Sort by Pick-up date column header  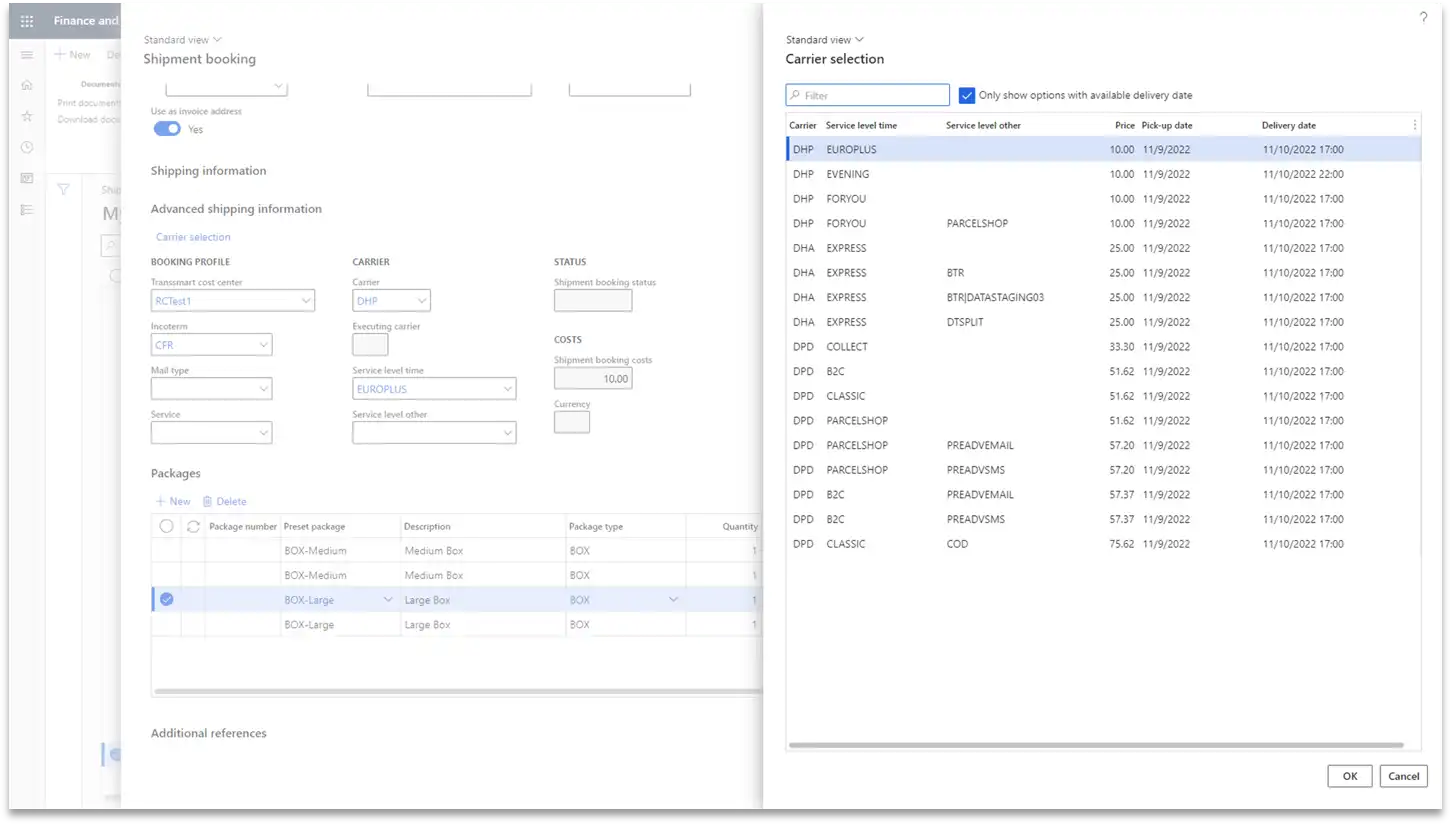click(1167, 126)
